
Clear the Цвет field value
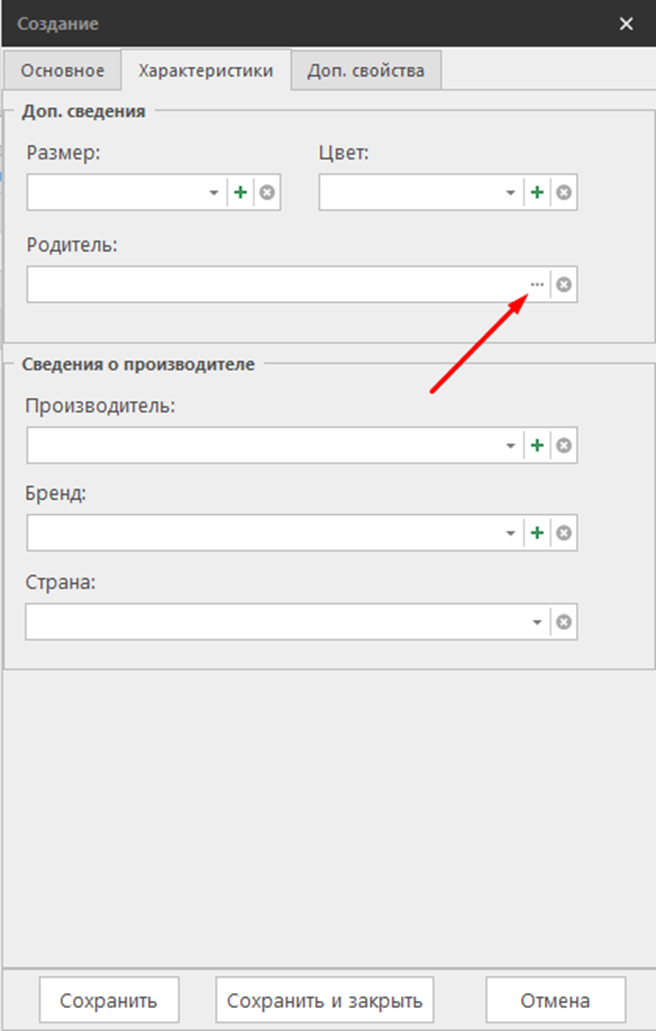click(x=564, y=193)
